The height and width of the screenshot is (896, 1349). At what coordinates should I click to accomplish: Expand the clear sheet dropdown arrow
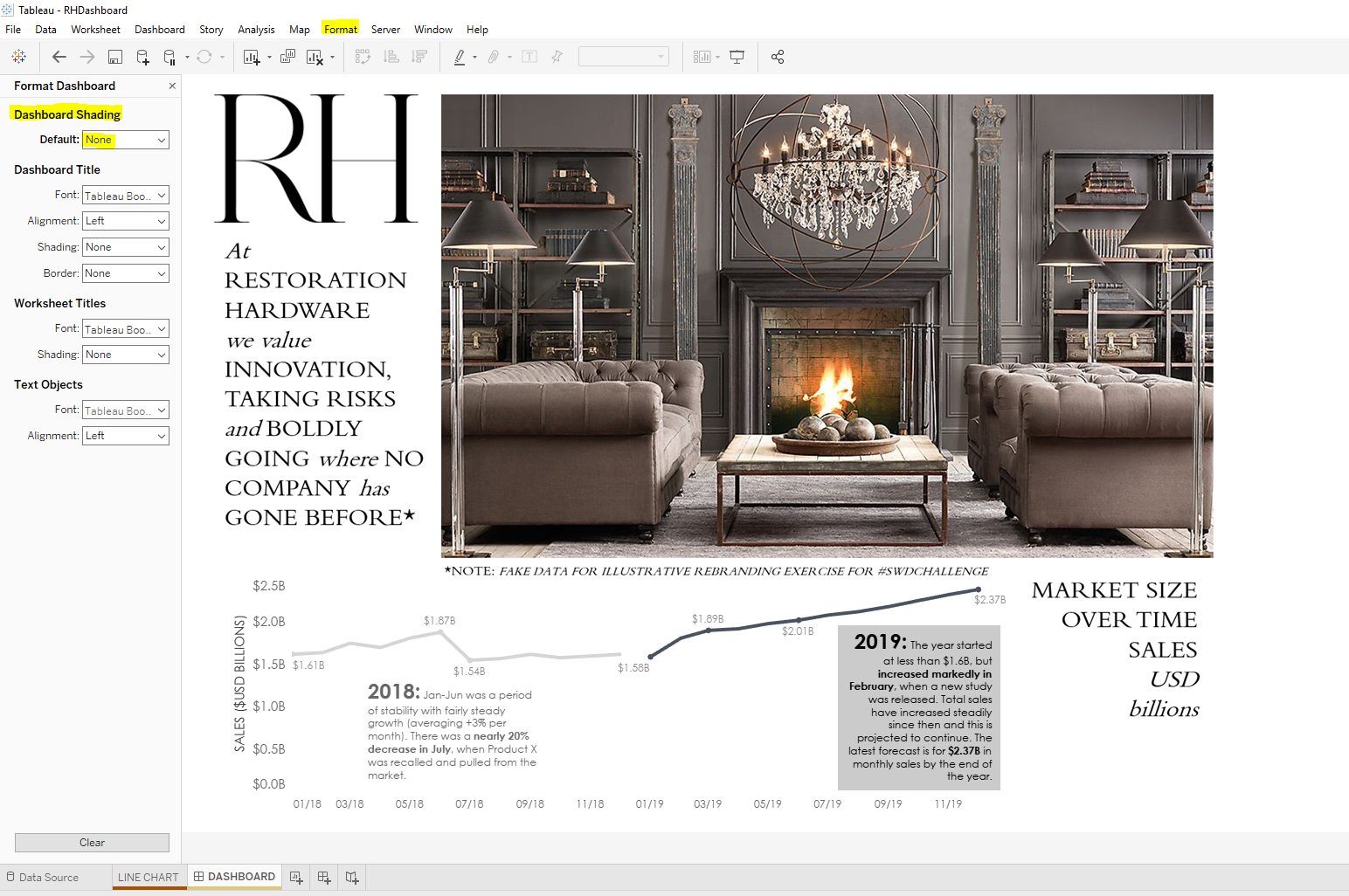pos(332,58)
